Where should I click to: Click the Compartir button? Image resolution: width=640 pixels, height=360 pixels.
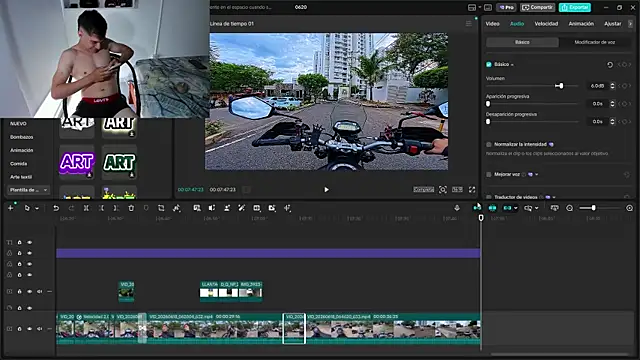(537, 7)
